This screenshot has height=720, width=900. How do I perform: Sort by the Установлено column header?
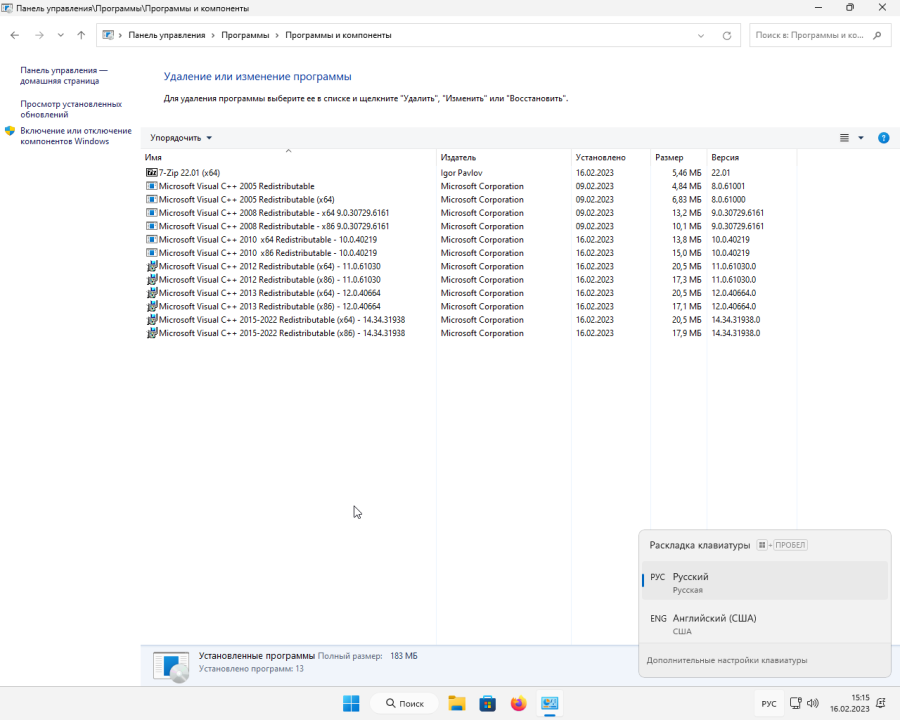(611, 157)
